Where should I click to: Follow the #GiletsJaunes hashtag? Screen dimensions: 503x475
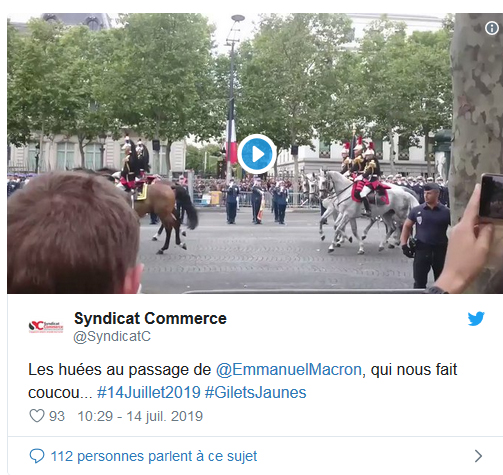(x=255, y=393)
